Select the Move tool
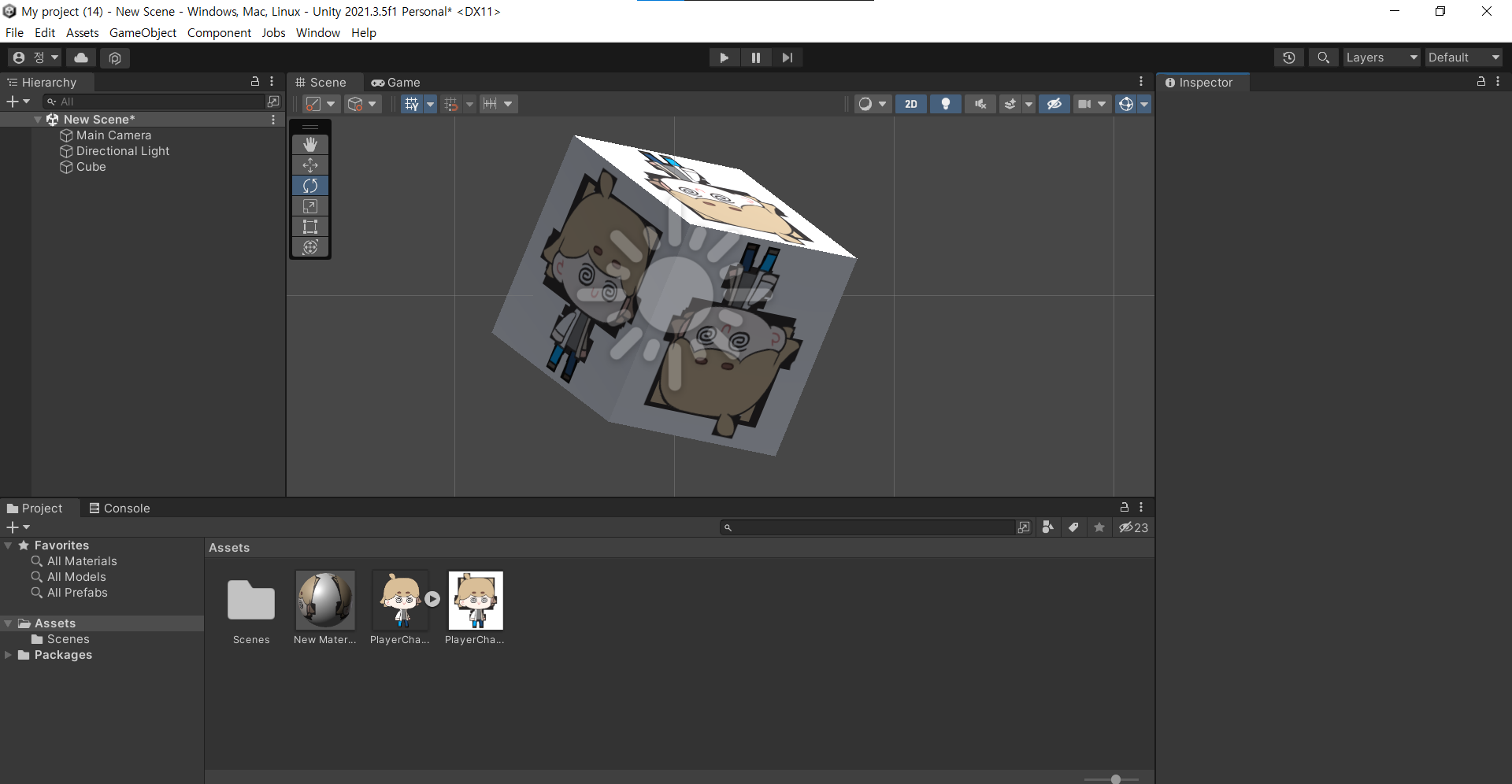The width and height of the screenshot is (1512, 784). pos(310,165)
